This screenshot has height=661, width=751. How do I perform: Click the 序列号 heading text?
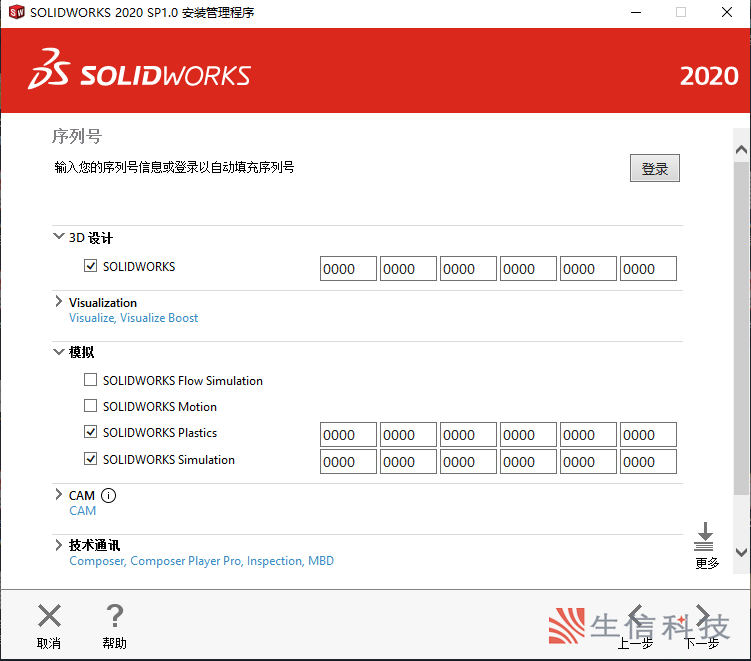77,136
